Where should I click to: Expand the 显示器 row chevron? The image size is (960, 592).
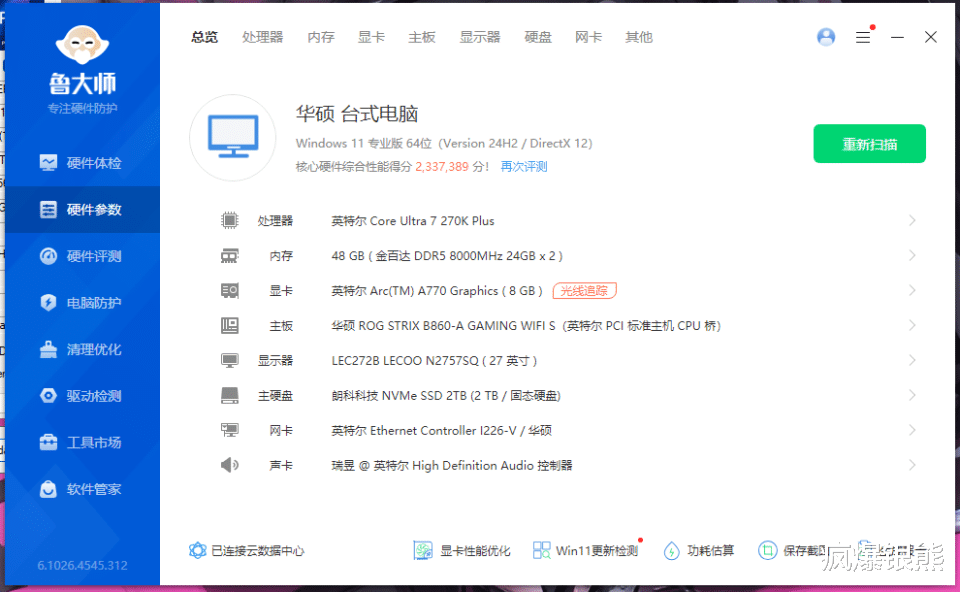coord(912,361)
